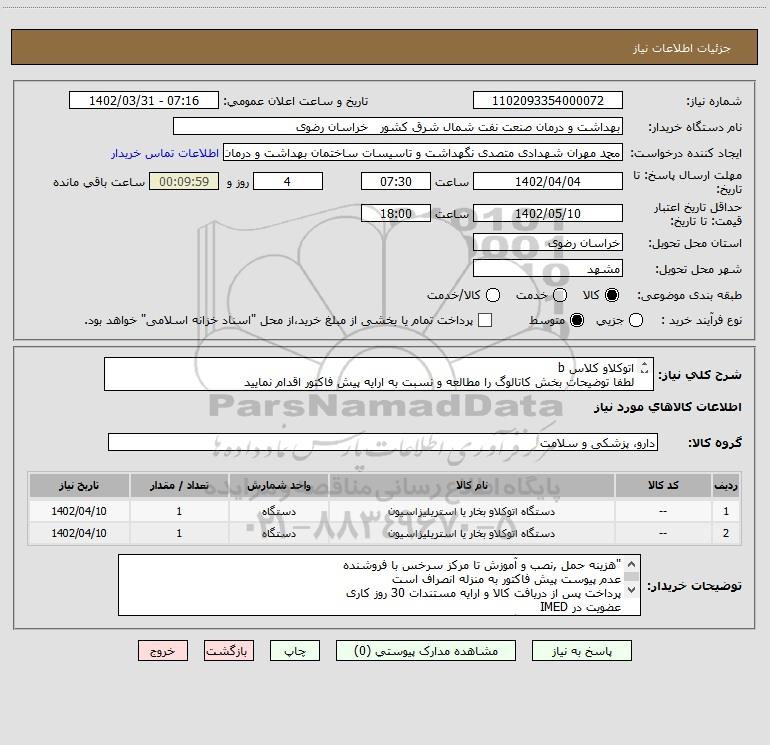Click the ردیف column header
Screen dimensions: 770x745
pos(726,485)
